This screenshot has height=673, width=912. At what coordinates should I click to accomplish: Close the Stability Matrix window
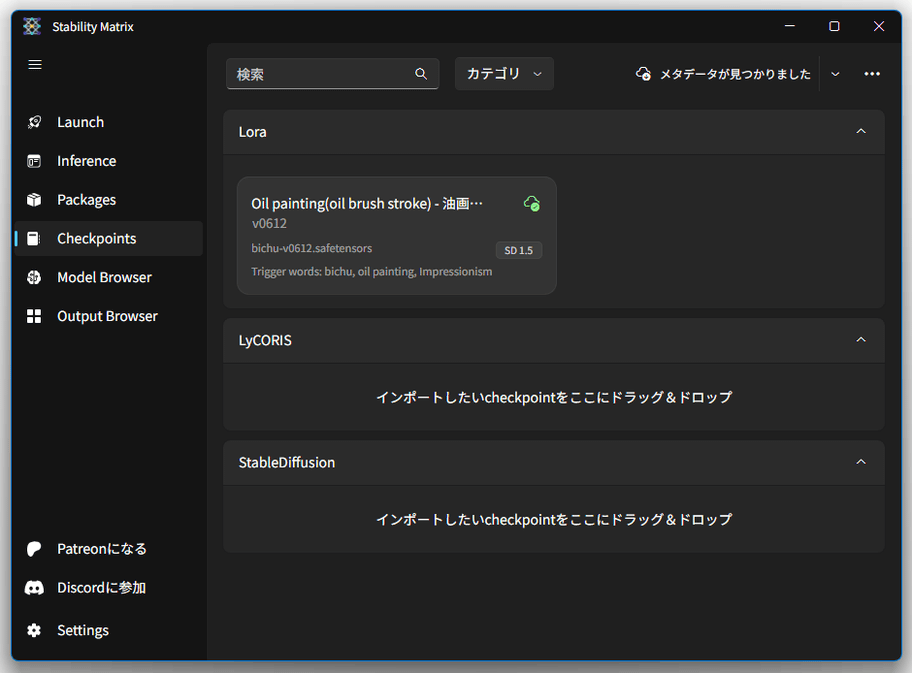pyautogui.click(x=879, y=26)
